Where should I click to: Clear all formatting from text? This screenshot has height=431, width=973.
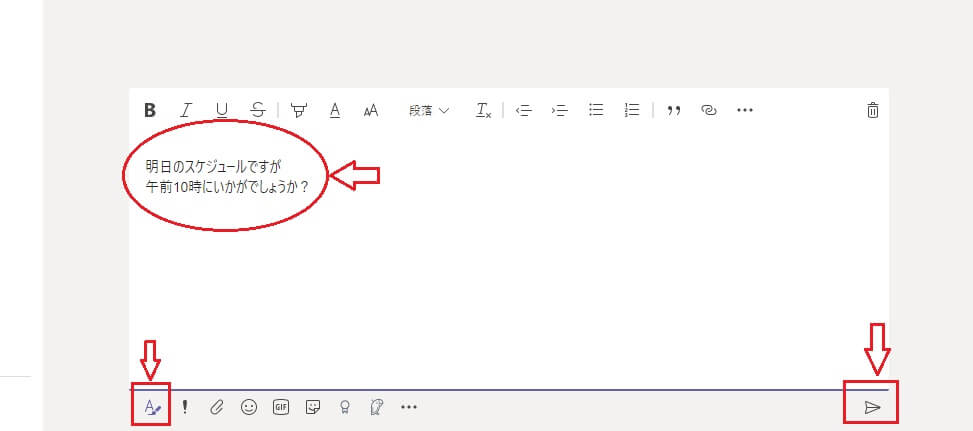click(x=483, y=111)
